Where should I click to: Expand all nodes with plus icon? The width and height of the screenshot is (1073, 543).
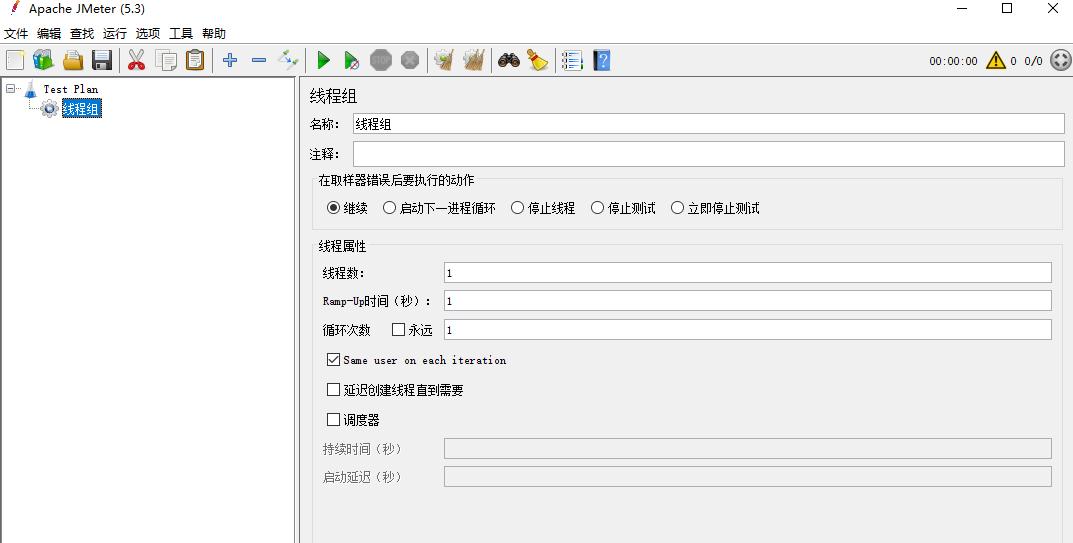point(230,60)
